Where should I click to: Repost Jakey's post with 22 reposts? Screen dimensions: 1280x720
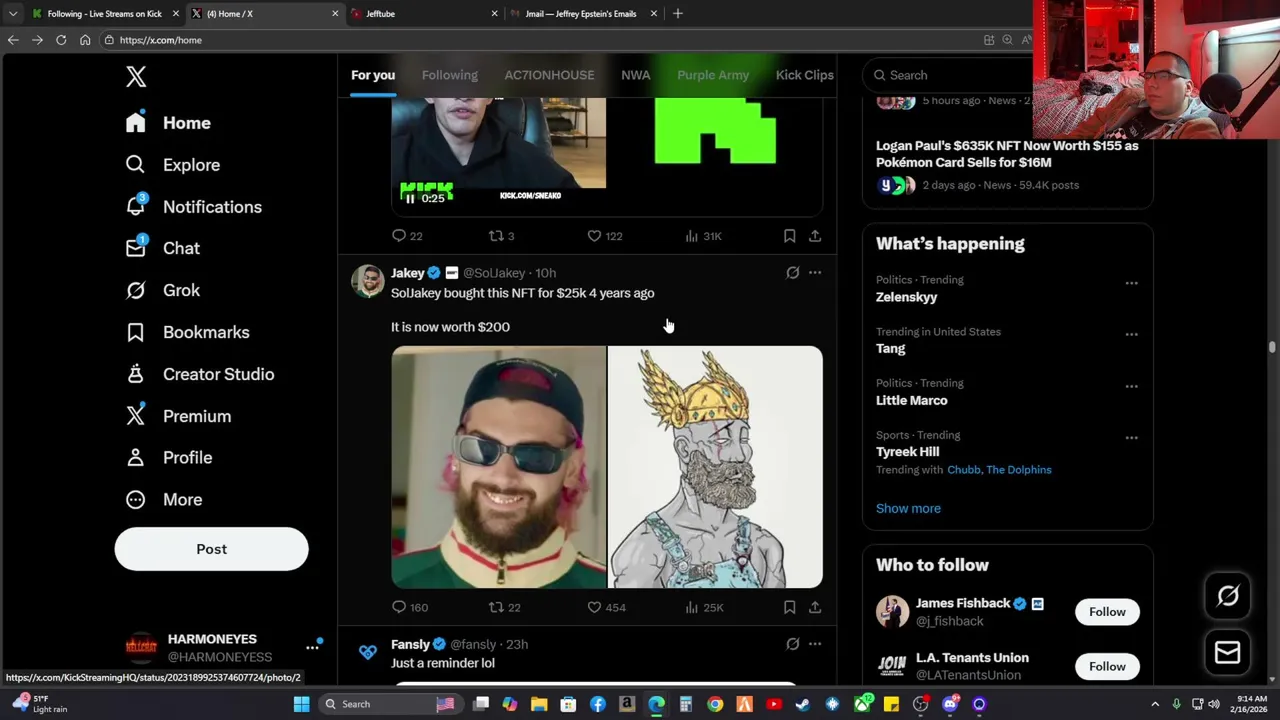pyautogui.click(x=504, y=607)
